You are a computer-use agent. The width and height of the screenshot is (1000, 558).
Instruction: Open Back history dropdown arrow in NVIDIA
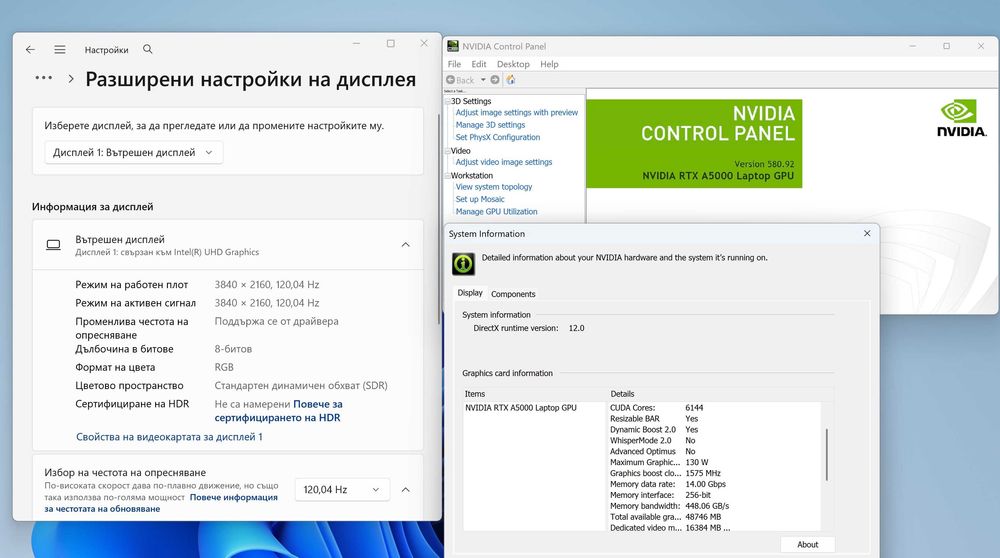(483, 80)
